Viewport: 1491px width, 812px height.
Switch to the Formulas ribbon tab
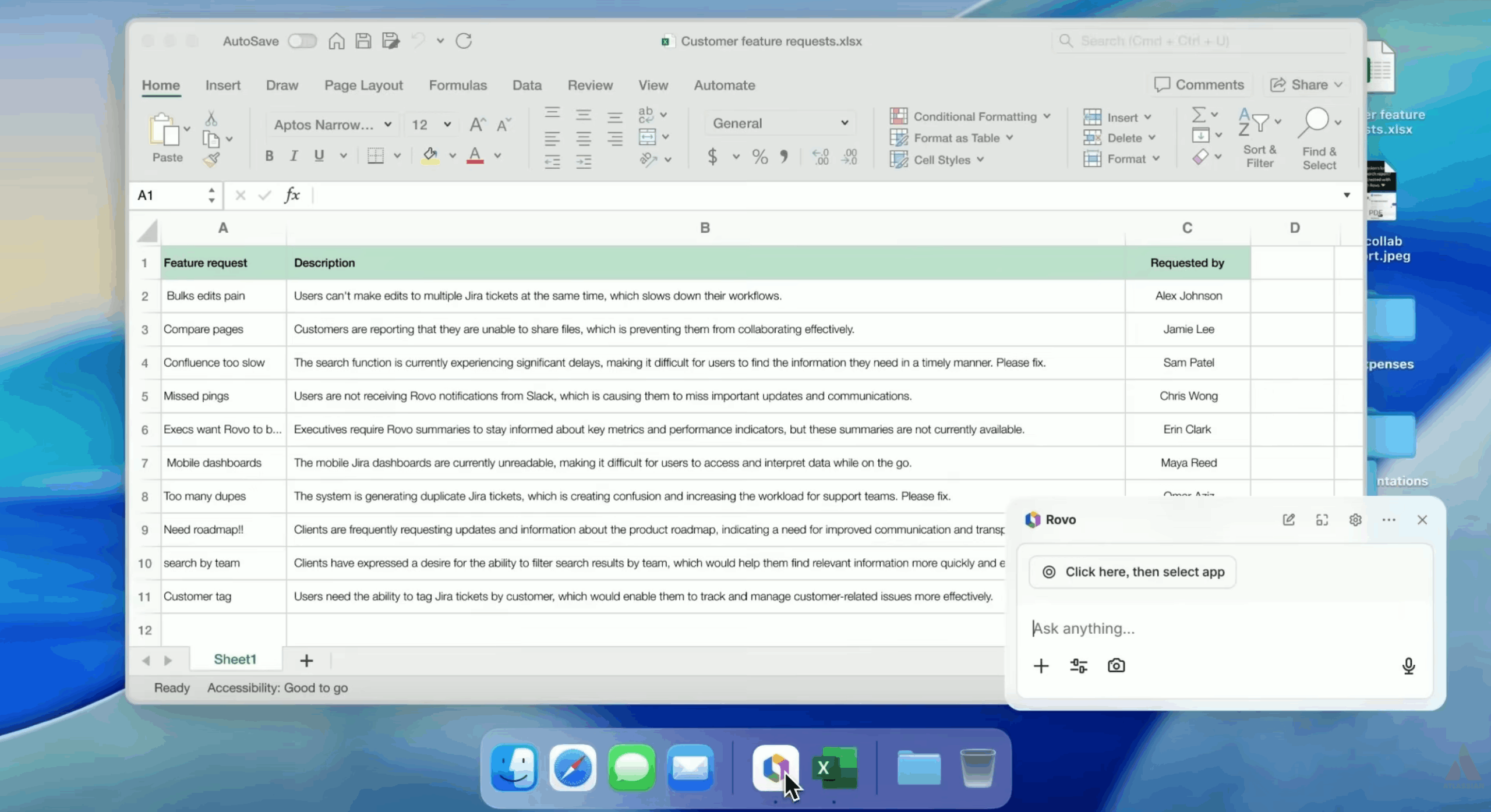(x=458, y=85)
